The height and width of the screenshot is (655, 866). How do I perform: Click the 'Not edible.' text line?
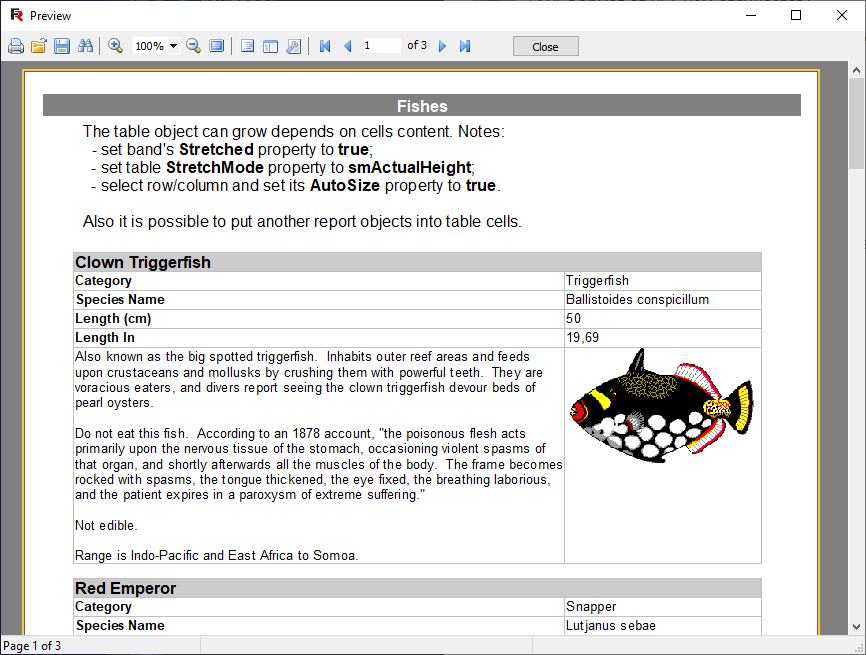106,525
